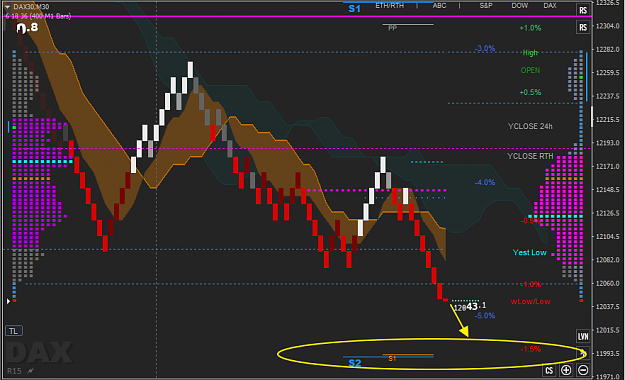
Task: Click the RS button in the top button row
Action: click(x=583, y=10)
